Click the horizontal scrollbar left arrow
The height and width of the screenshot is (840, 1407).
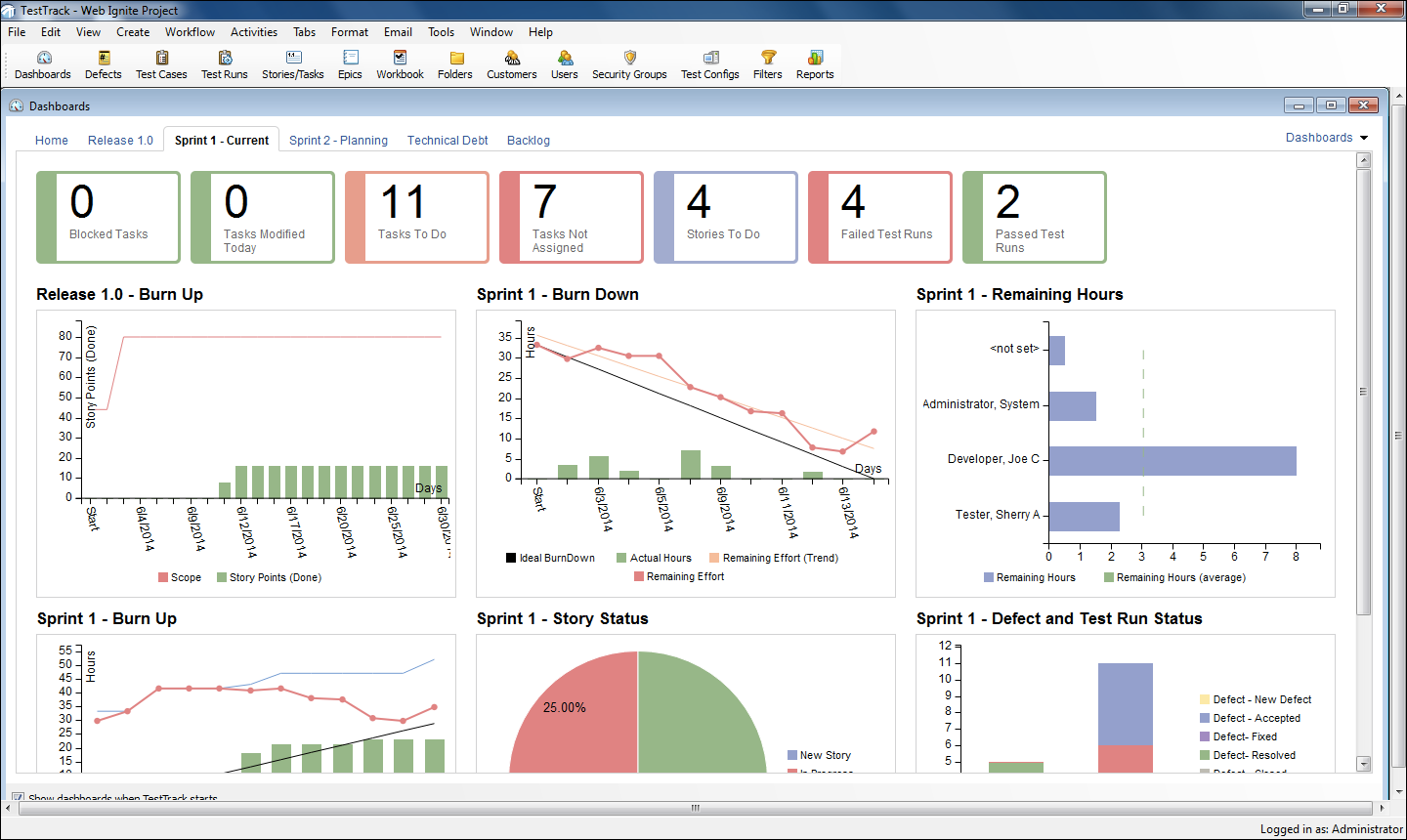(11, 808)
